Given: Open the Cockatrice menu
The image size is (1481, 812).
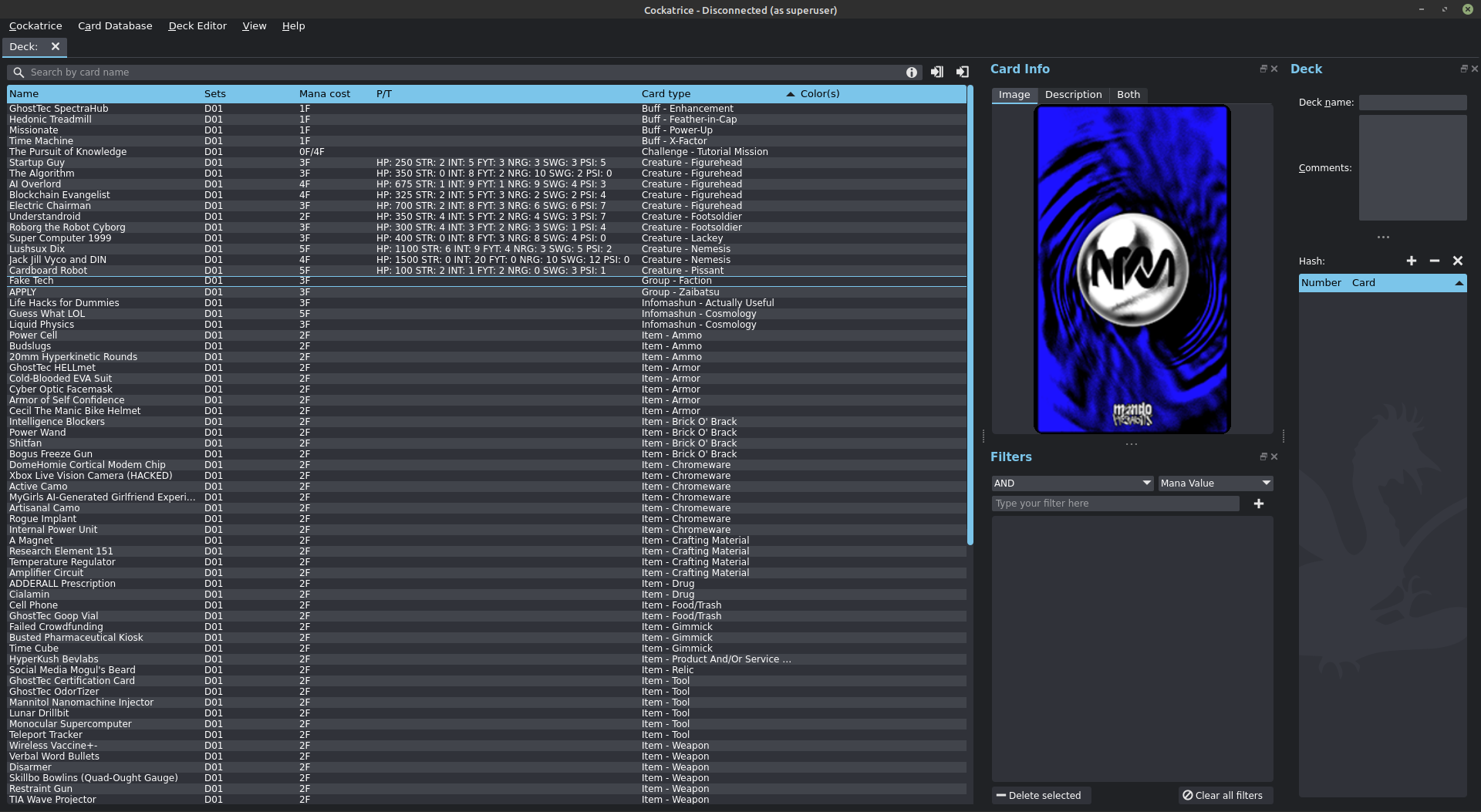Looking at the screenshot, I should pyautogui.click(x=35, y=26).
